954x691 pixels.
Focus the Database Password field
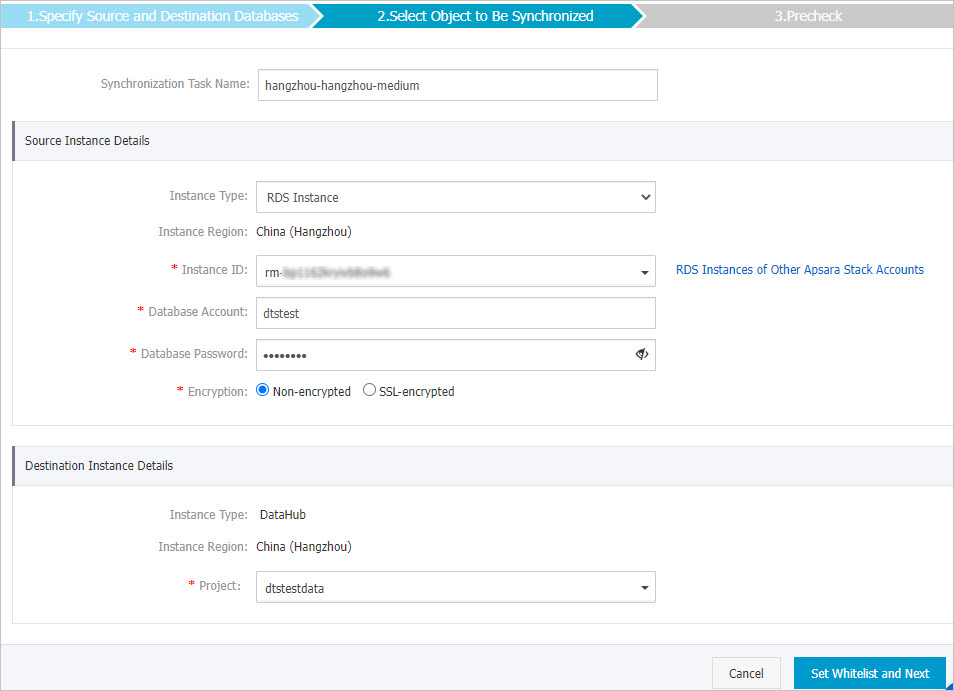[456, 355]
